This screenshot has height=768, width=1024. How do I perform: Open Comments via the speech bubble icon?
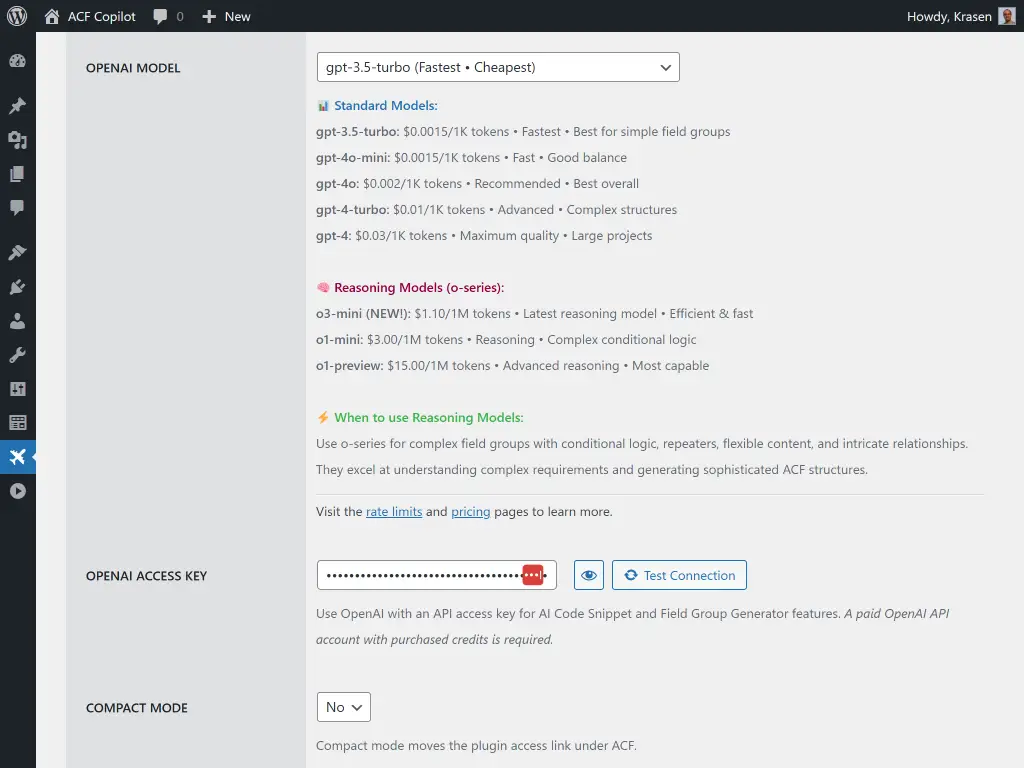pos(18,208)
